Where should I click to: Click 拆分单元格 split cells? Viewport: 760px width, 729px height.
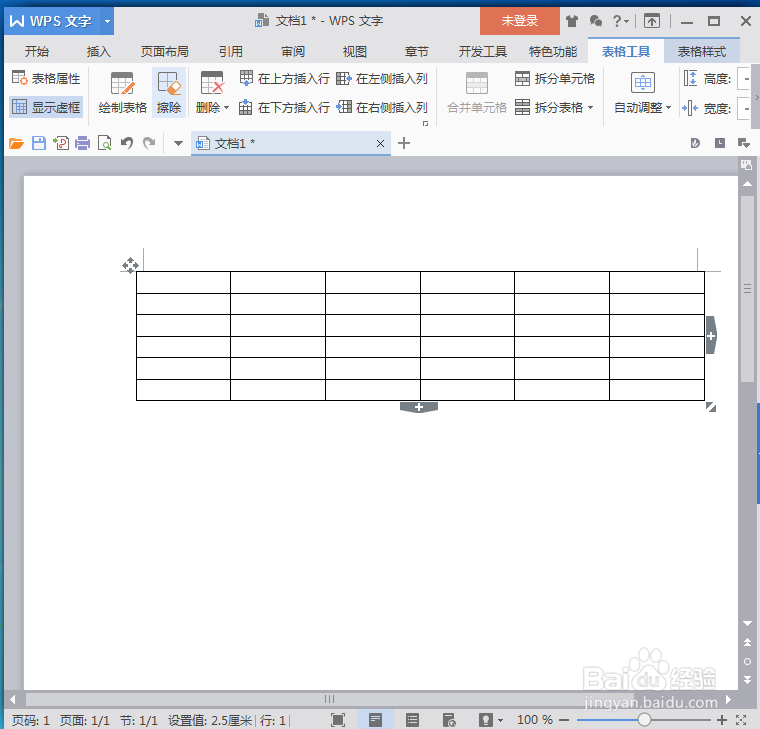point(555,78)
